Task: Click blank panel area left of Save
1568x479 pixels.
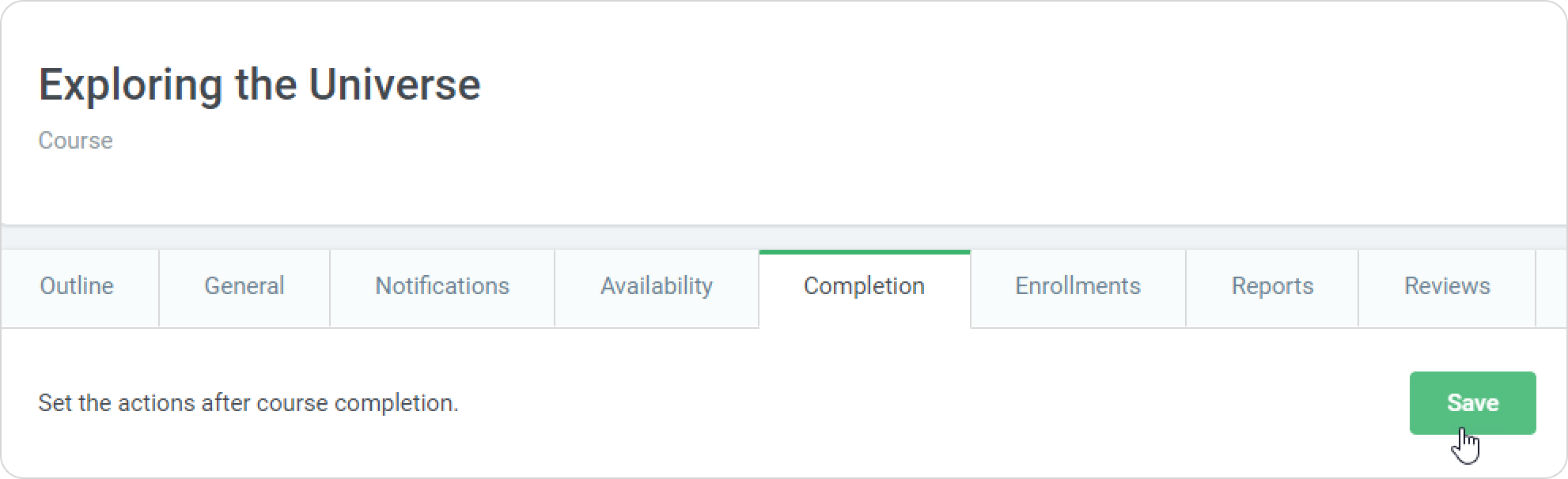Action: [x=949, y=403]
